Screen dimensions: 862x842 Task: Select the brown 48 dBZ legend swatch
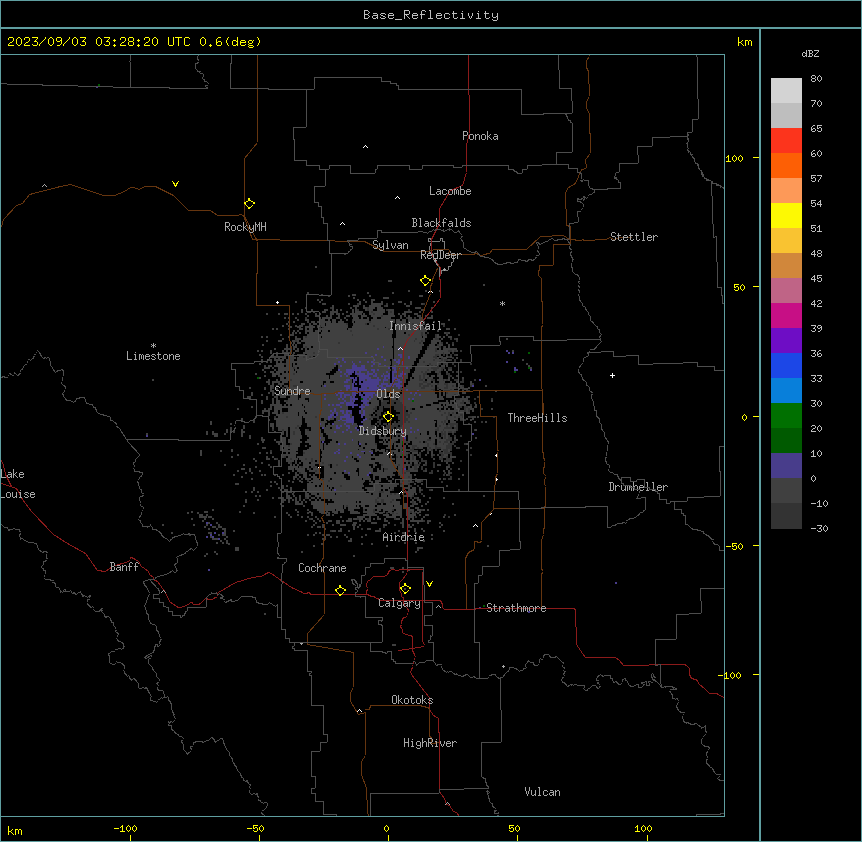[x=786, y=265]
